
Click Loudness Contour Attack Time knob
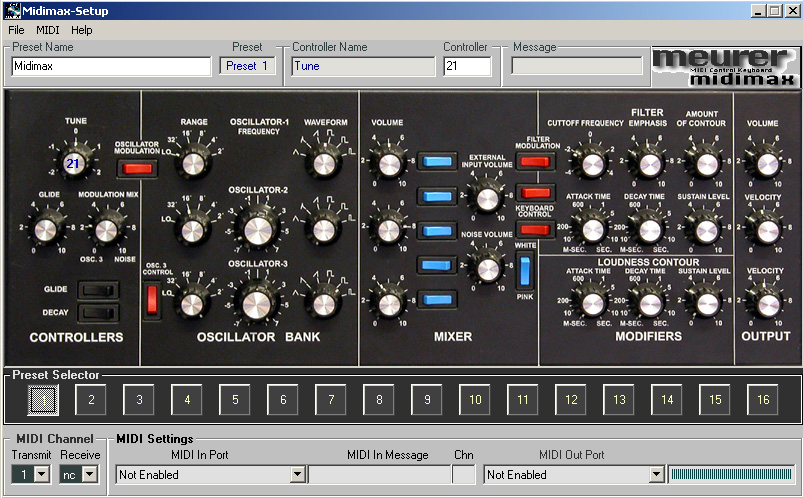click(593, 304)
